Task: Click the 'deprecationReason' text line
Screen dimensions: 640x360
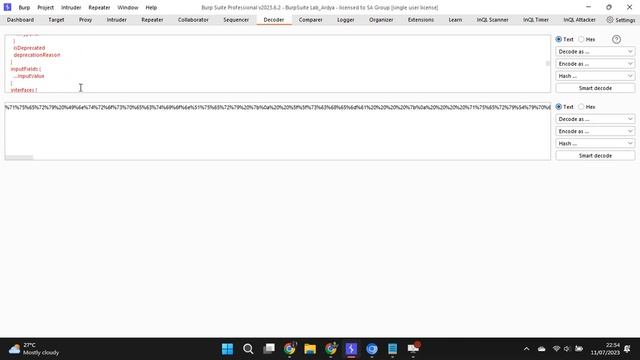Action: click(x=37, y=55)
